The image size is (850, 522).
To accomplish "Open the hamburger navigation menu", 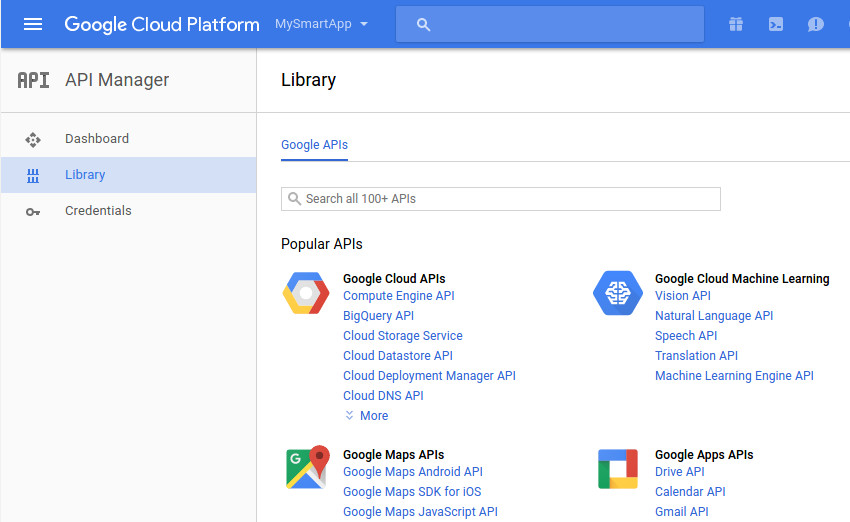I will pyautogui.click(x=33, y=24).
